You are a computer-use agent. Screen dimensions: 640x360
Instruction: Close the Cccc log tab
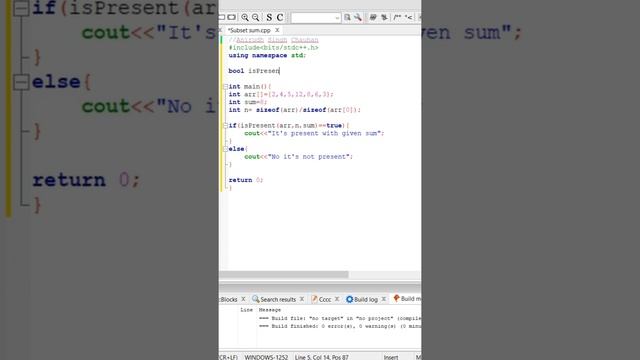[x=337, y=299]
